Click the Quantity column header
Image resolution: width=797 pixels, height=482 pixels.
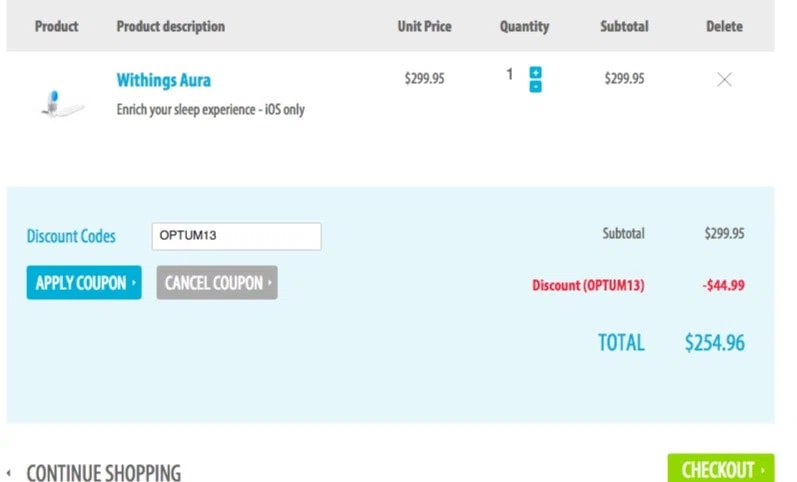coord(525,26)
